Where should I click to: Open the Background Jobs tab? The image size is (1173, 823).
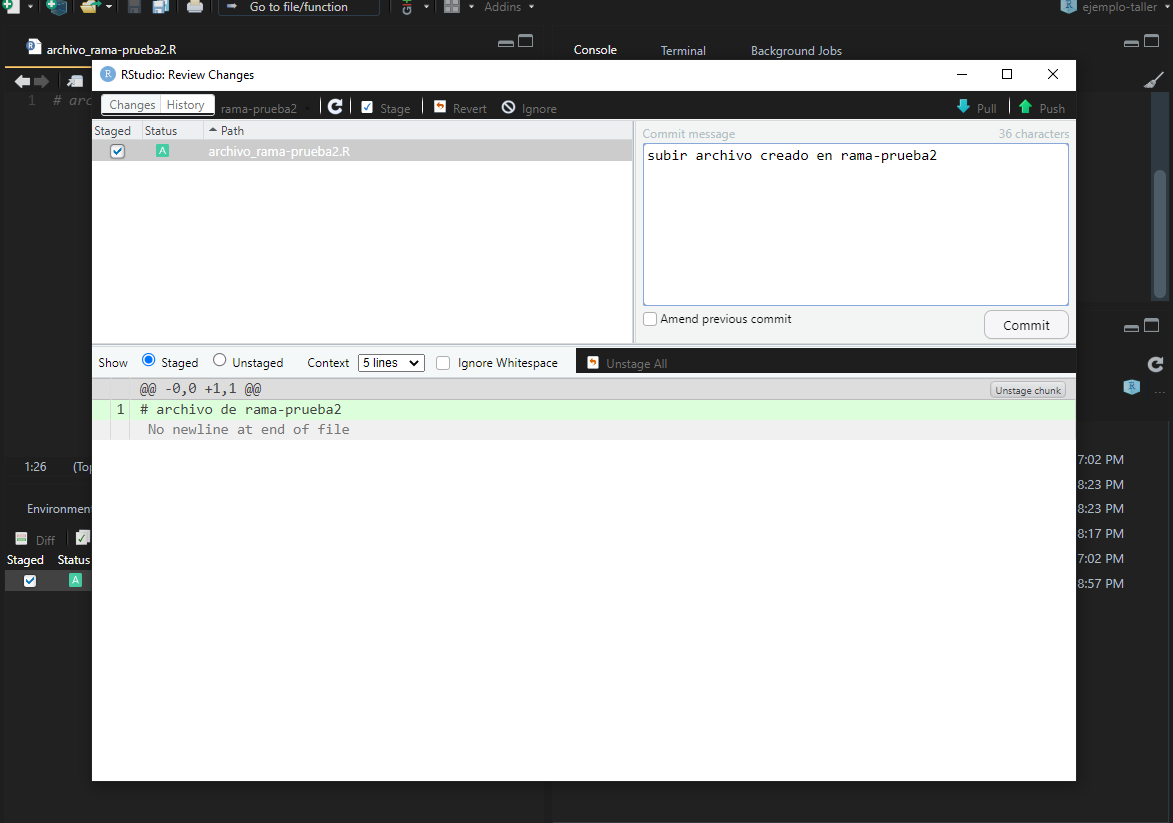796,50
